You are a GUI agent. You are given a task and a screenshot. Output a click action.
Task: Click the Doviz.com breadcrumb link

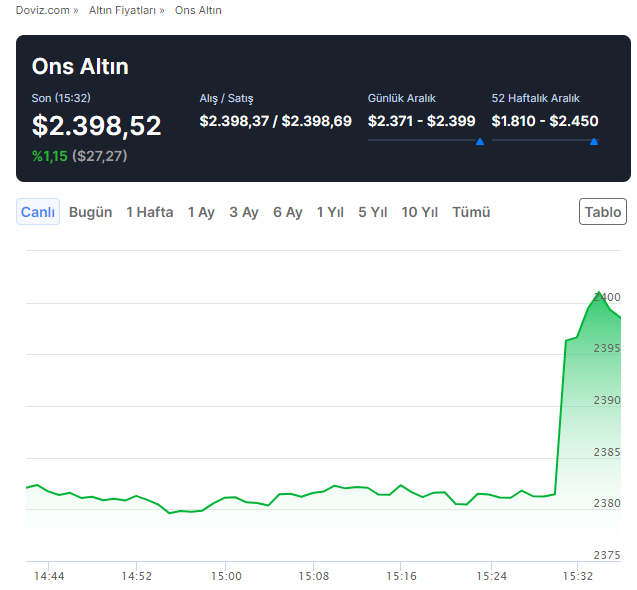[42, 10]
